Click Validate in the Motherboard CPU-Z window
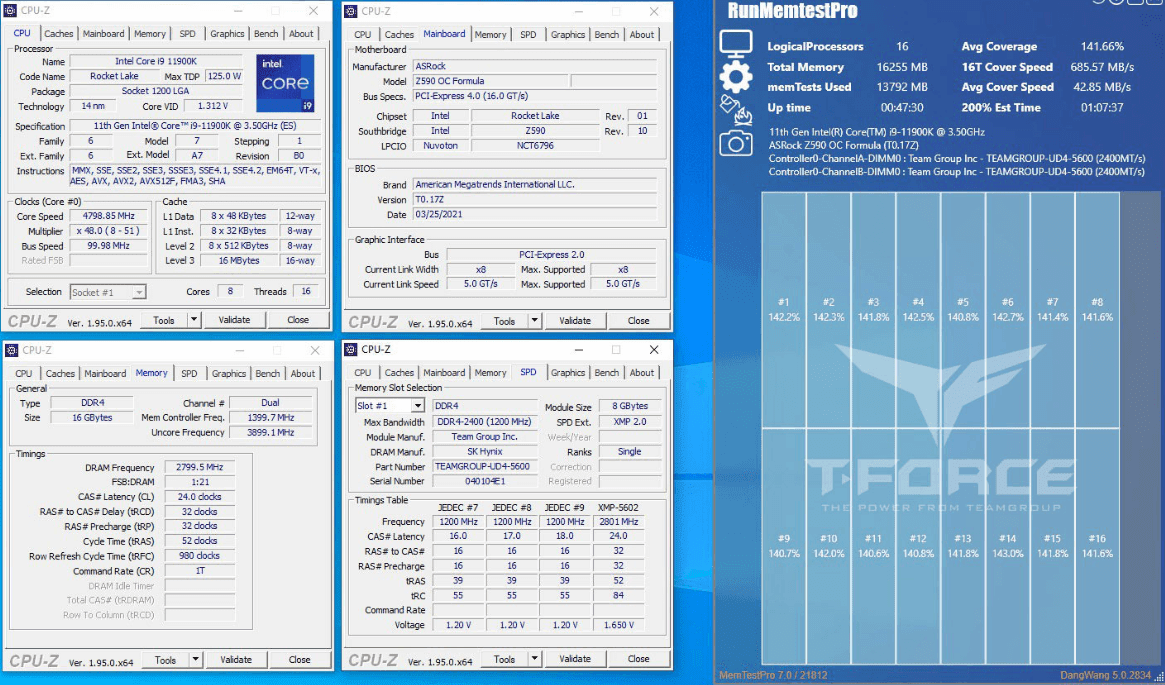 point(574,321)
